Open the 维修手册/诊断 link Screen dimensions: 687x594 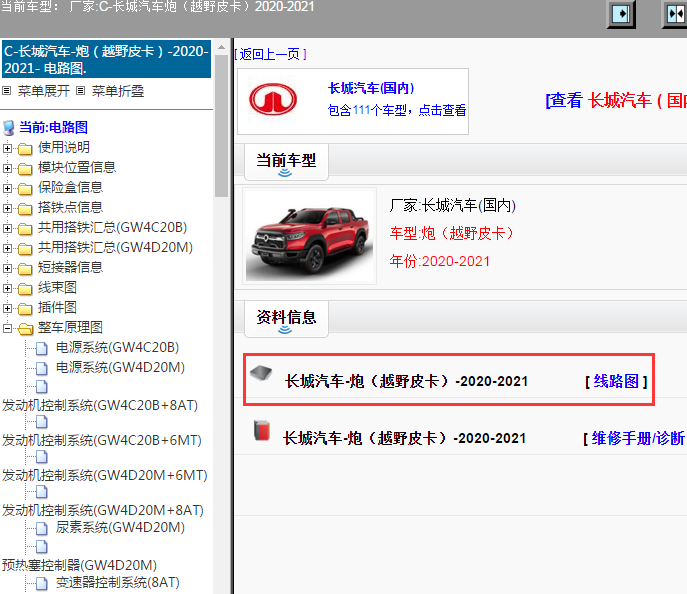click(x=637, y=438)
